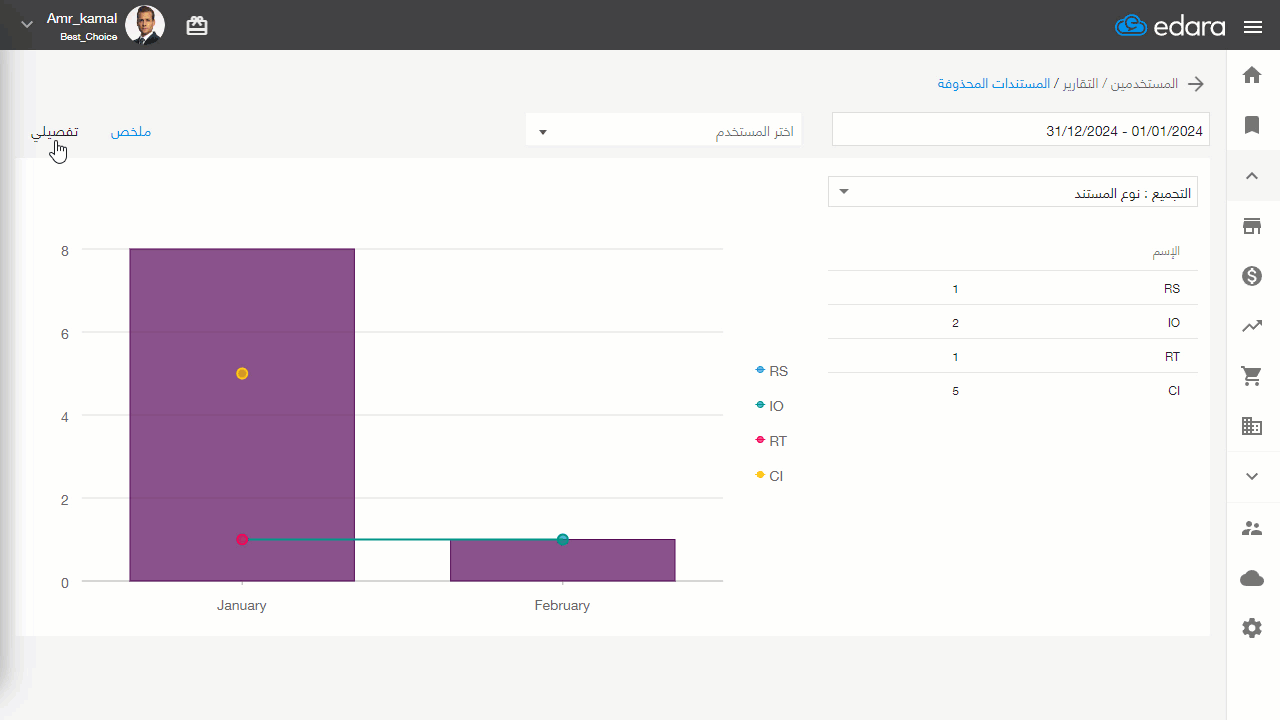Open the trending-up sales icon in sidebar
The width and height of the screenshot is (1280, 720).
coord(1252,326)
